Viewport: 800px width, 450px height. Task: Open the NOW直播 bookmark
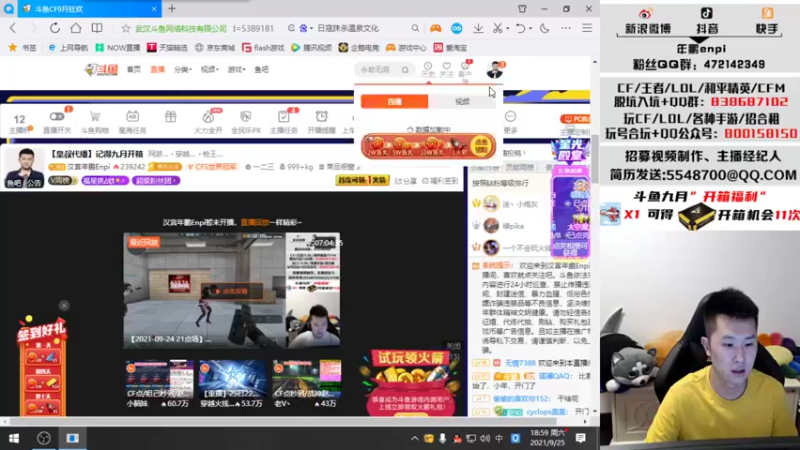pyautogui.click(x=118, y=47)
